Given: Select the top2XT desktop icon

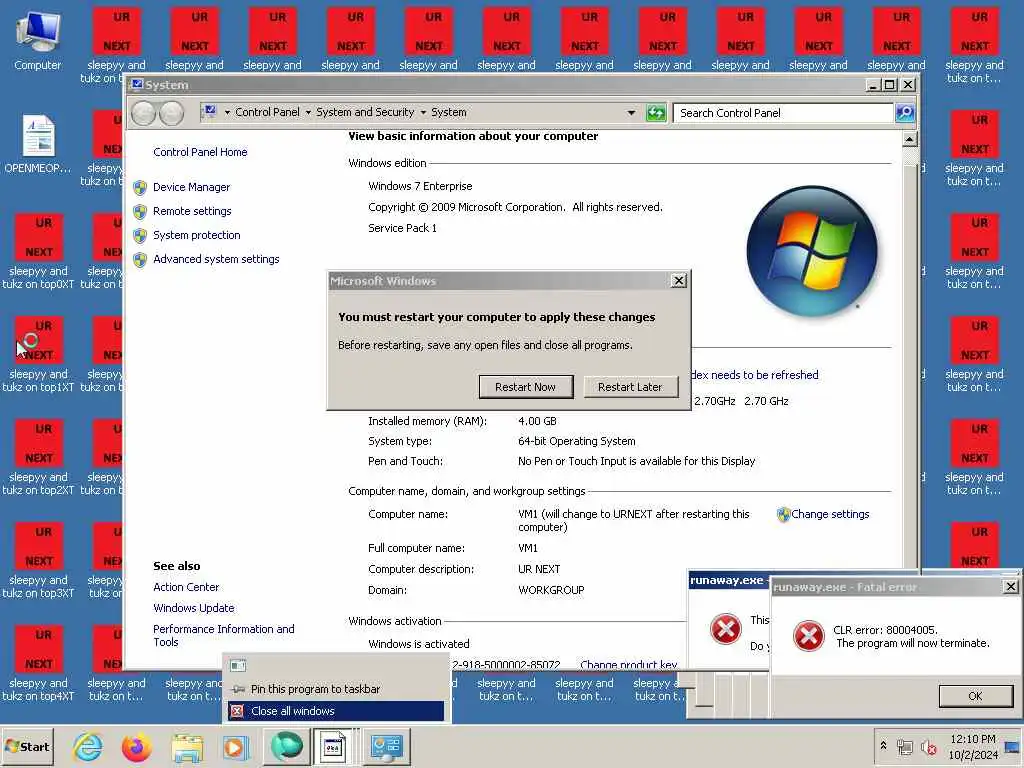Looking at the screenshot, I should point(39,456).
